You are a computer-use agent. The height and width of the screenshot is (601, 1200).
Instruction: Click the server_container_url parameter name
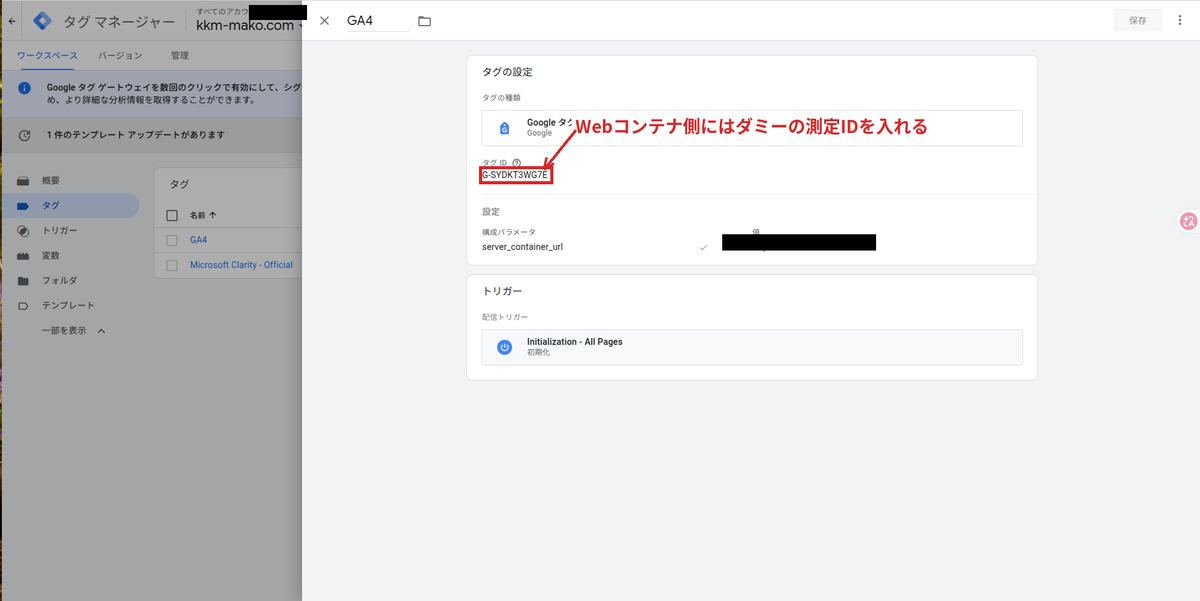tap(522, 246)
